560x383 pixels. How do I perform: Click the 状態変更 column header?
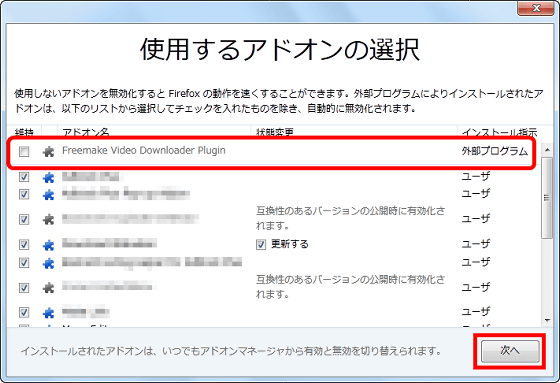(354, 131)
